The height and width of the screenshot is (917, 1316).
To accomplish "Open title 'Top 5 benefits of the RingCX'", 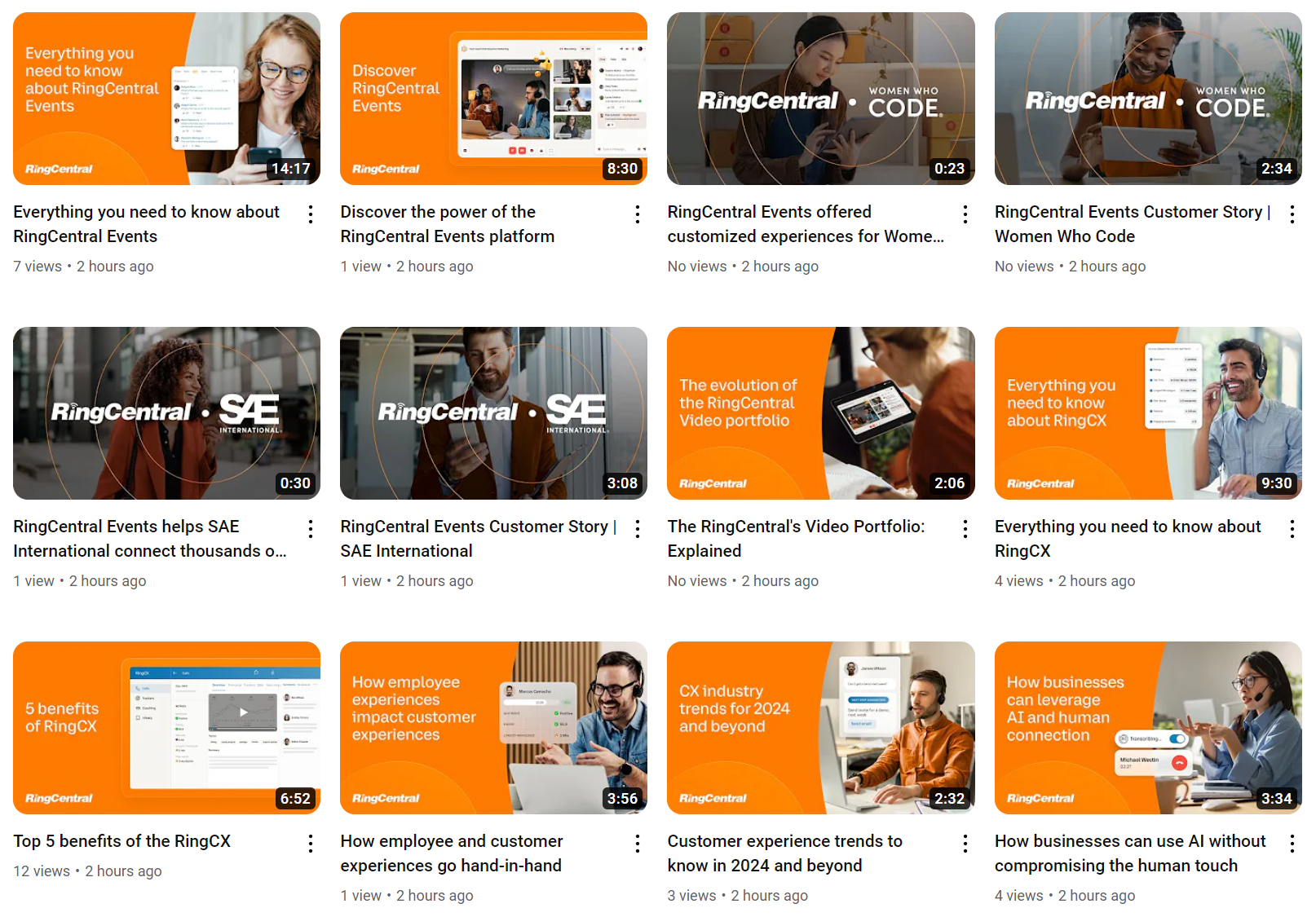I will point(122,841).
